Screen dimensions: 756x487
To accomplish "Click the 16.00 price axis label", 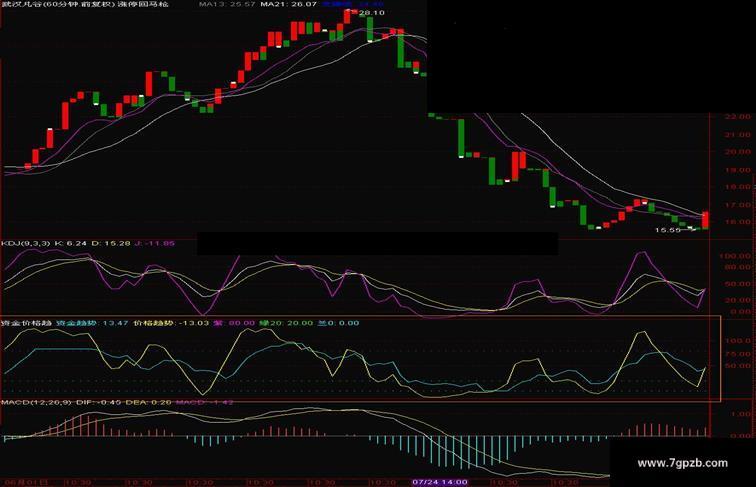I will pos(738,222).
